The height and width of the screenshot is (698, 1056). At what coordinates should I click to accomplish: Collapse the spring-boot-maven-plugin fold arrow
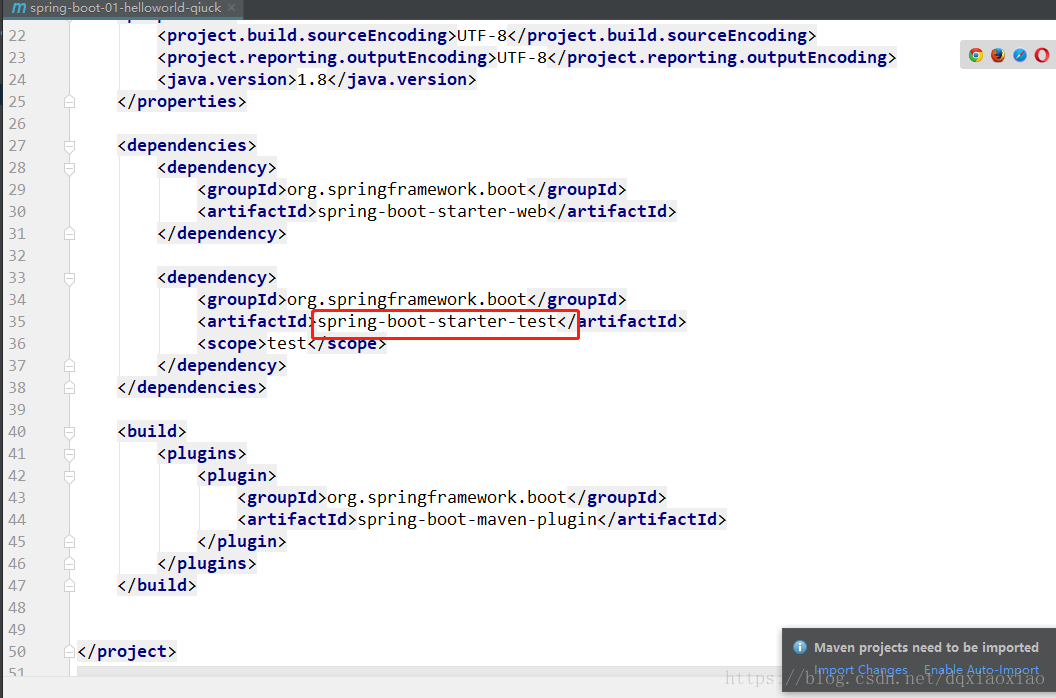click(x=68, y=475)
